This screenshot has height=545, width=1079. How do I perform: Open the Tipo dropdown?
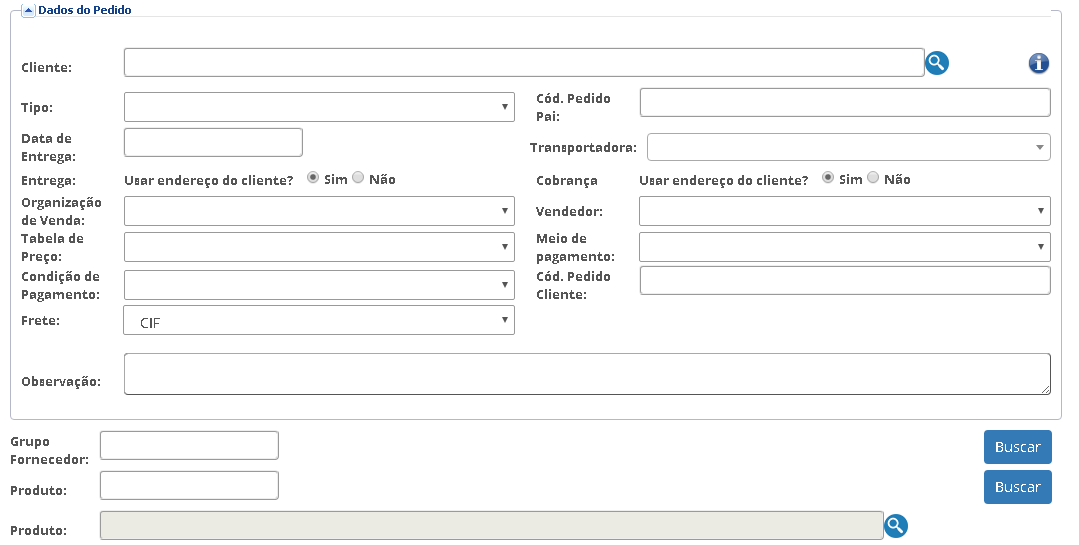[x=319, y=107]
